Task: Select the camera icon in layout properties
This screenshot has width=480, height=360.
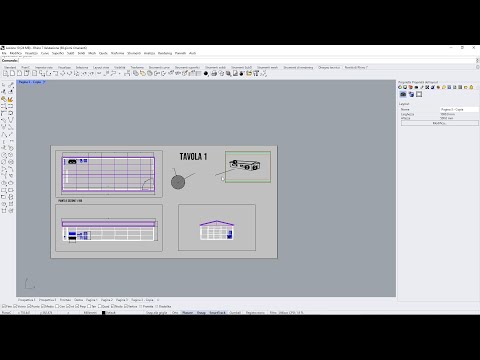Action: coord(403,94)
